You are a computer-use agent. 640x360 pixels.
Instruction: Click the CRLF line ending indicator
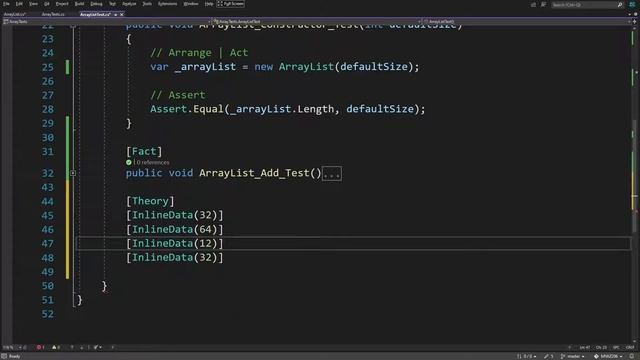tap(630, 347)
